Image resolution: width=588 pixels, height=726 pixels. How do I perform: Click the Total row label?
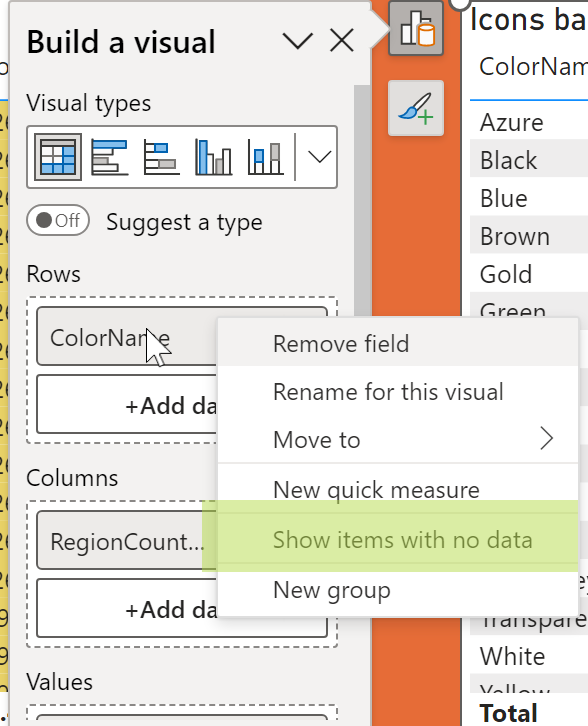tap(508, 713)
